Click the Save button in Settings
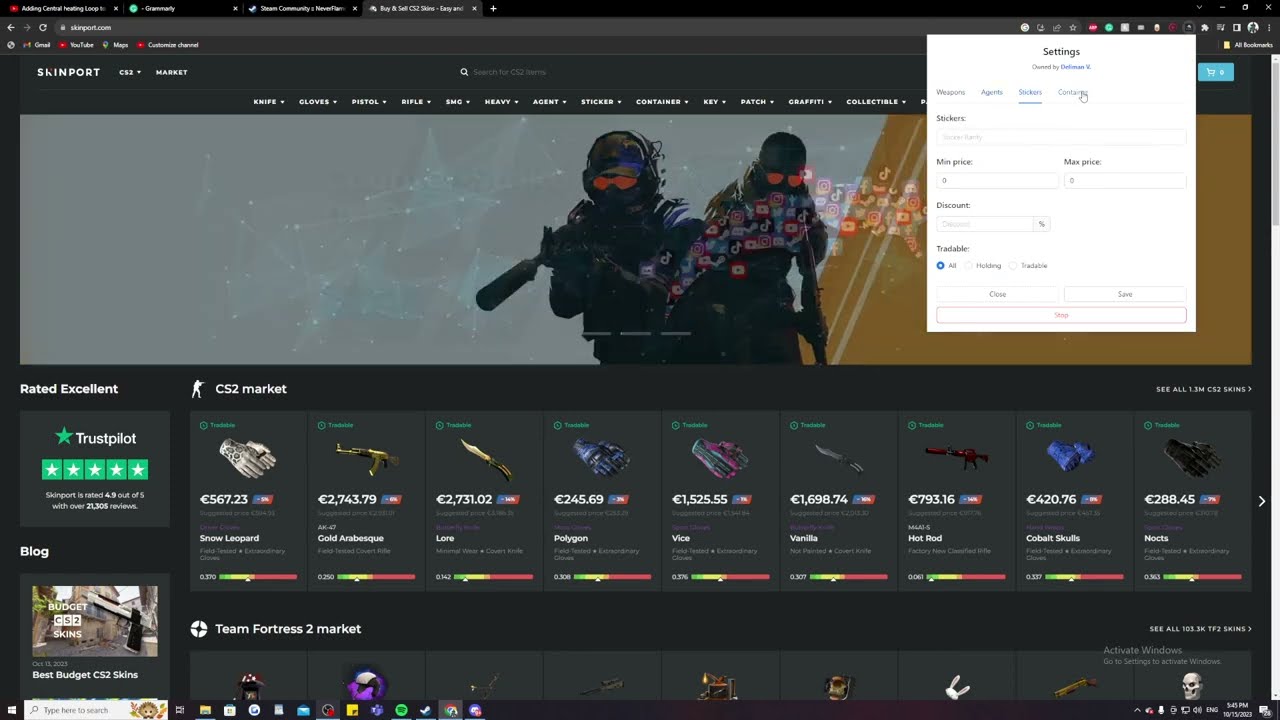Image resolution: width=1280 pixels, height=720 pixels. [x=1125, y=294]
